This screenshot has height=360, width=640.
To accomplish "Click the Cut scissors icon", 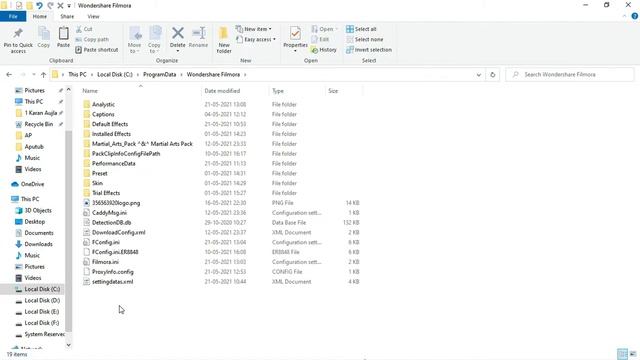I will [x=79, y=29].
